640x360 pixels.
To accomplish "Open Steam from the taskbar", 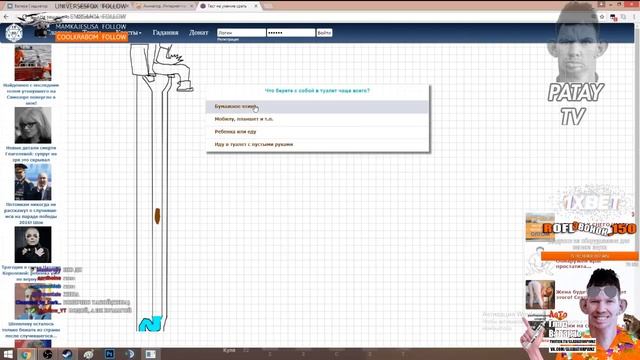I will pyautogui.click(x=67, y=354).
